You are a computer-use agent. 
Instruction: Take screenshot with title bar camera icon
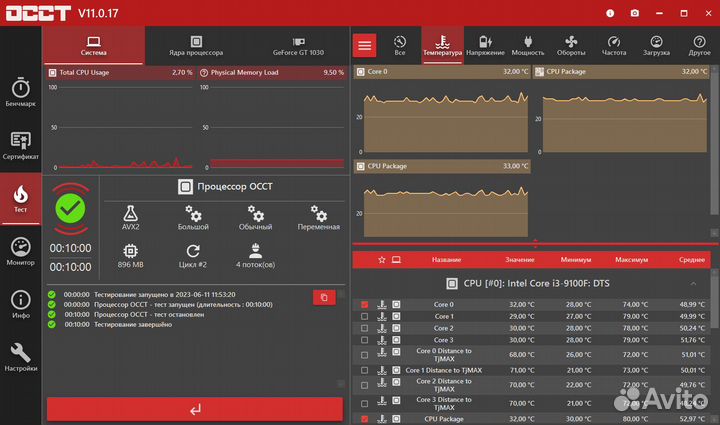[x=635, y=13]
